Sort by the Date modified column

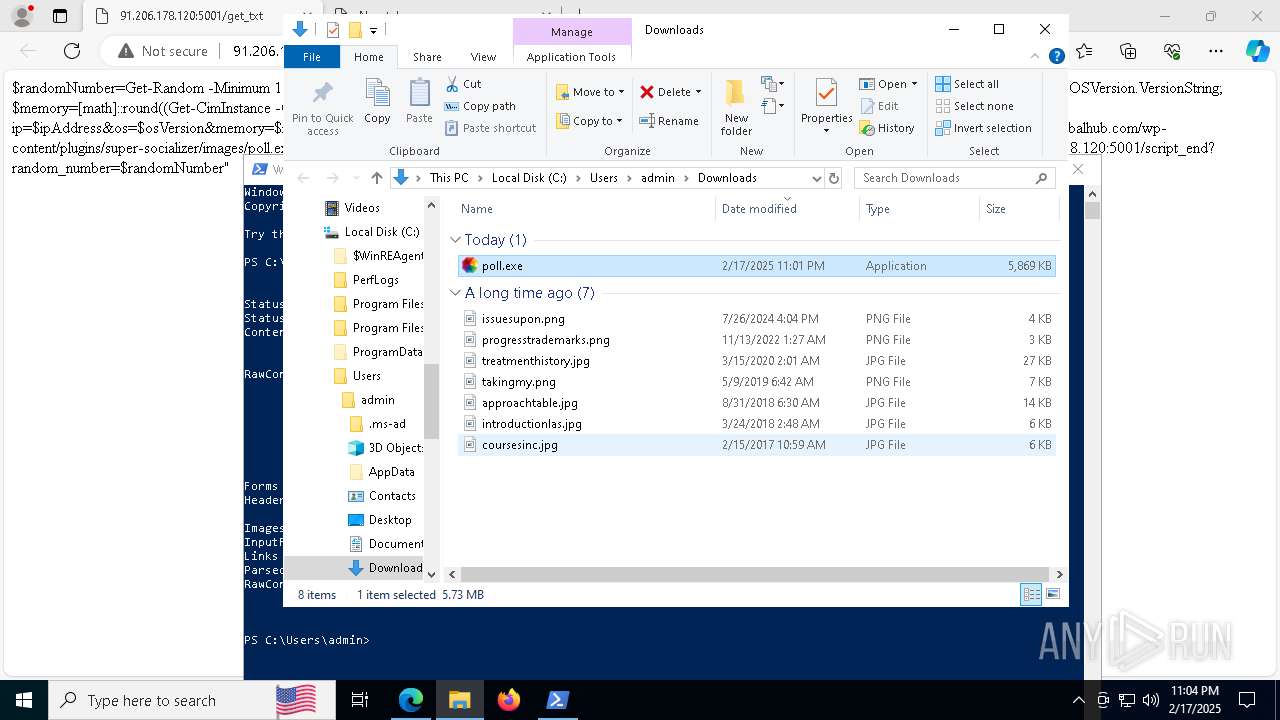(787, 209)
